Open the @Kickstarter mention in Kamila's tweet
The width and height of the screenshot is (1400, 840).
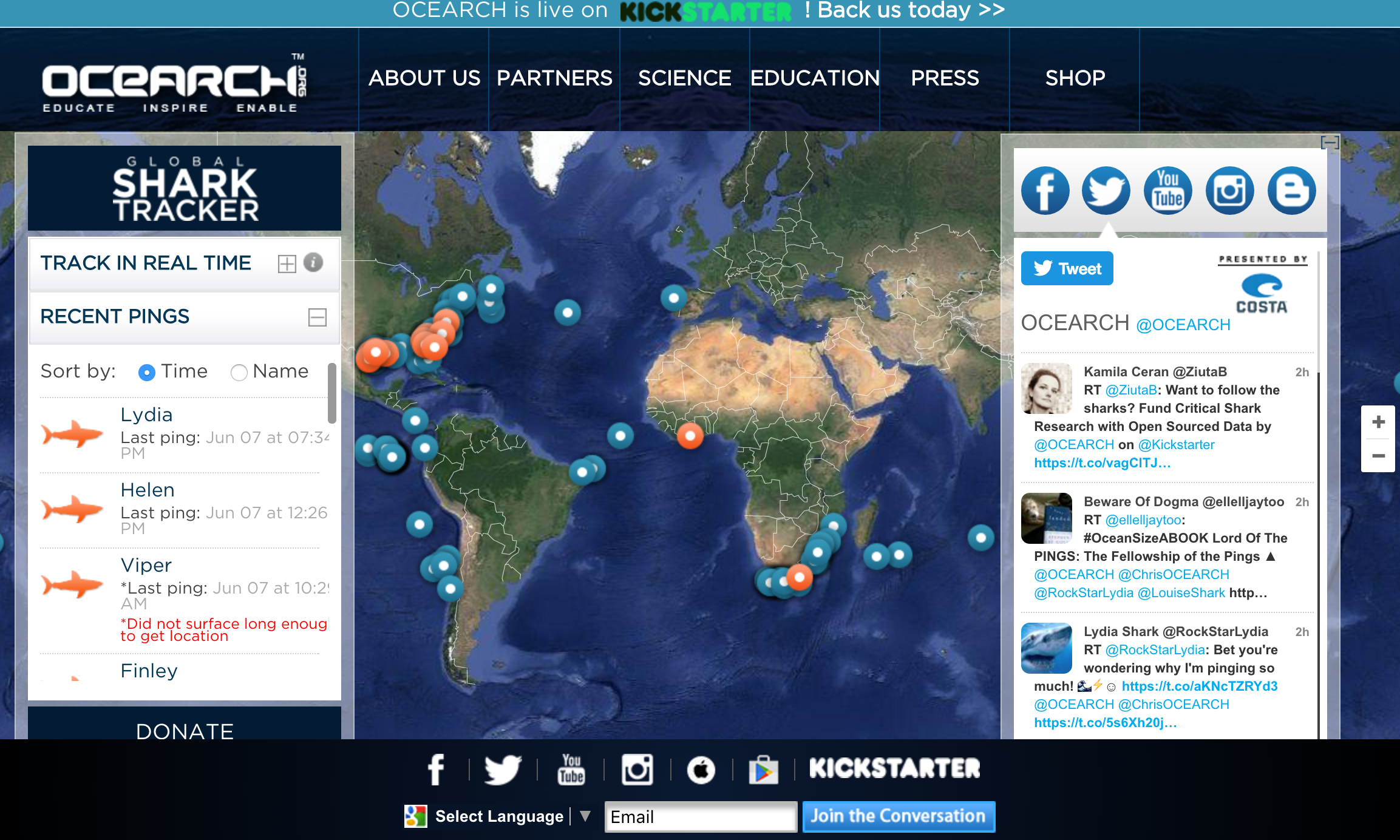[x=1177, y=445]
